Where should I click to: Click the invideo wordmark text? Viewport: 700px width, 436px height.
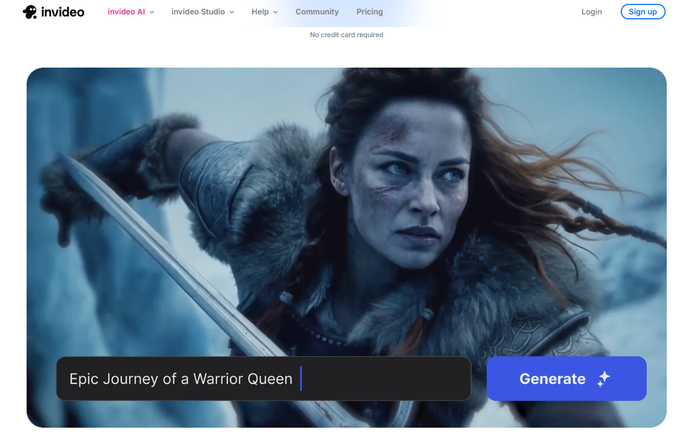click(x=63, y=12)
